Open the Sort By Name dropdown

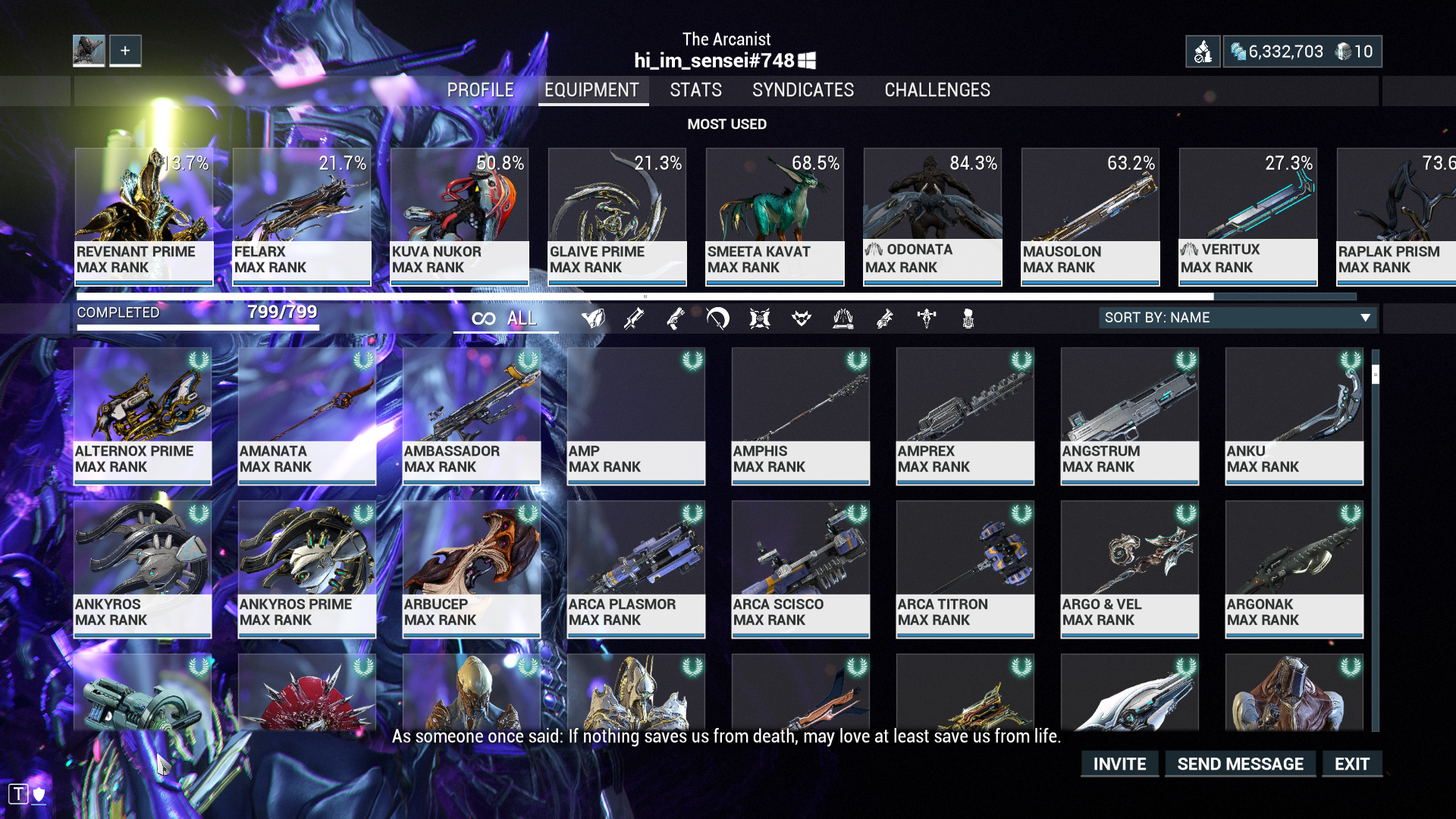tap(1238, 318)
